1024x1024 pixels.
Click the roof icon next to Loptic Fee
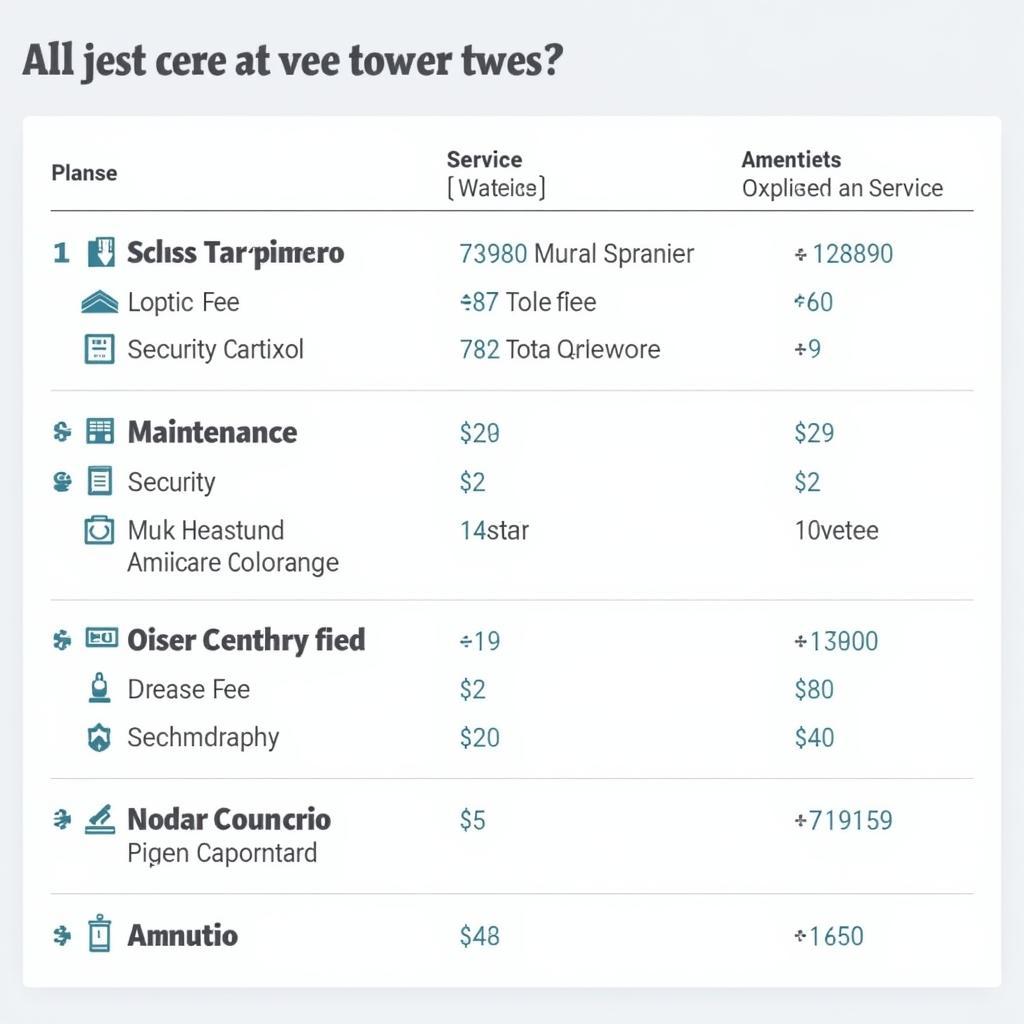[x=99, y=301]
